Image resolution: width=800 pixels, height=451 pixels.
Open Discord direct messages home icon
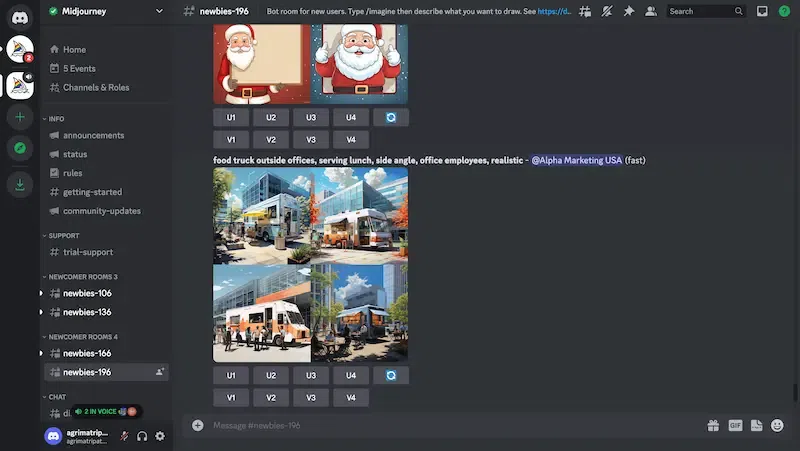tap(20, 18)
